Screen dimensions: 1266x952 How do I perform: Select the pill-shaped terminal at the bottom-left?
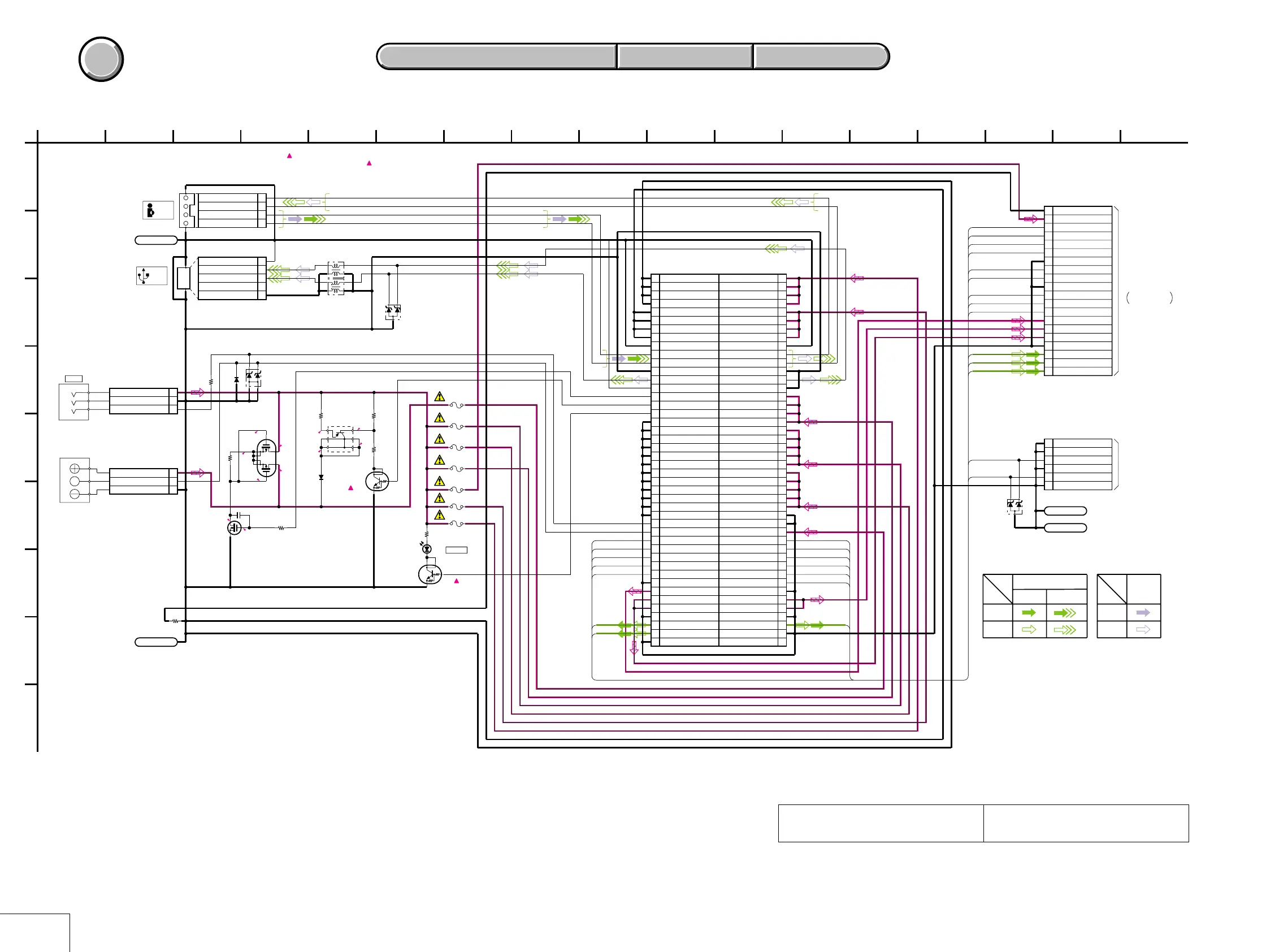point(156,642)
